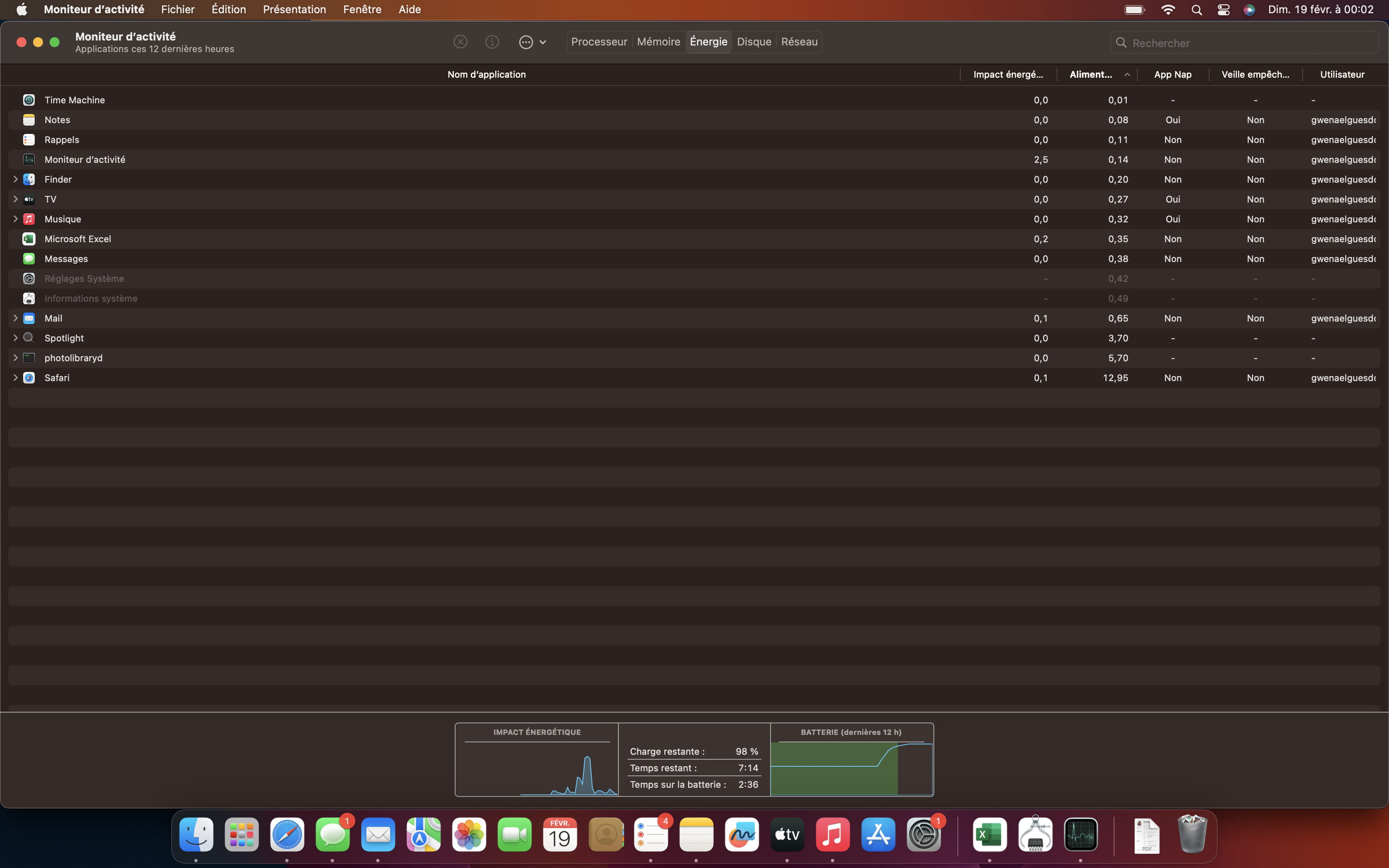Select the Time Machine row icon
The width and height of the screenshot is (1389, 868).
pyautogui.click(x=29, y=100)
